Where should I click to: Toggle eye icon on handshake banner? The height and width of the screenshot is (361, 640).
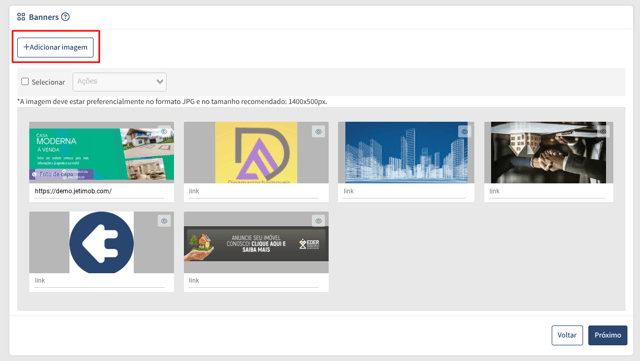point(603,131)
